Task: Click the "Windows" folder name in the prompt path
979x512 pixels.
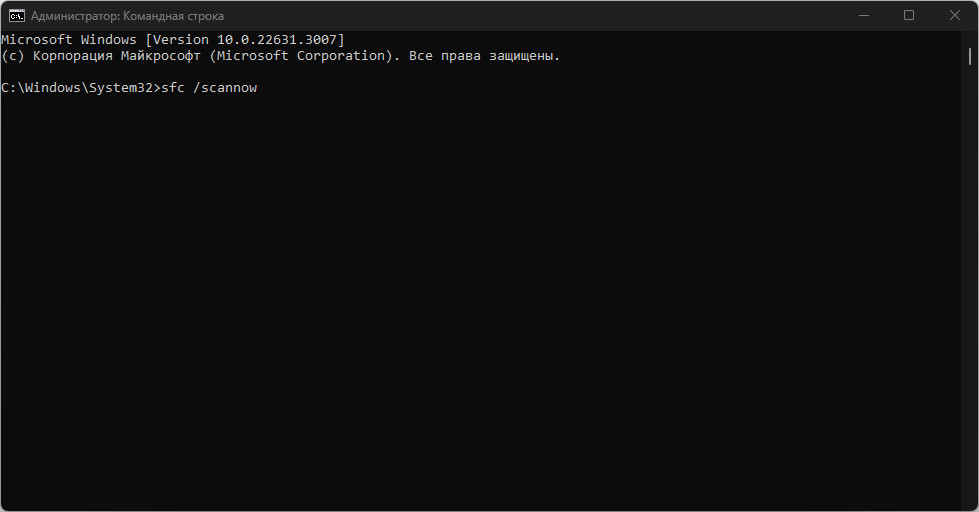Action: (53, 88)
